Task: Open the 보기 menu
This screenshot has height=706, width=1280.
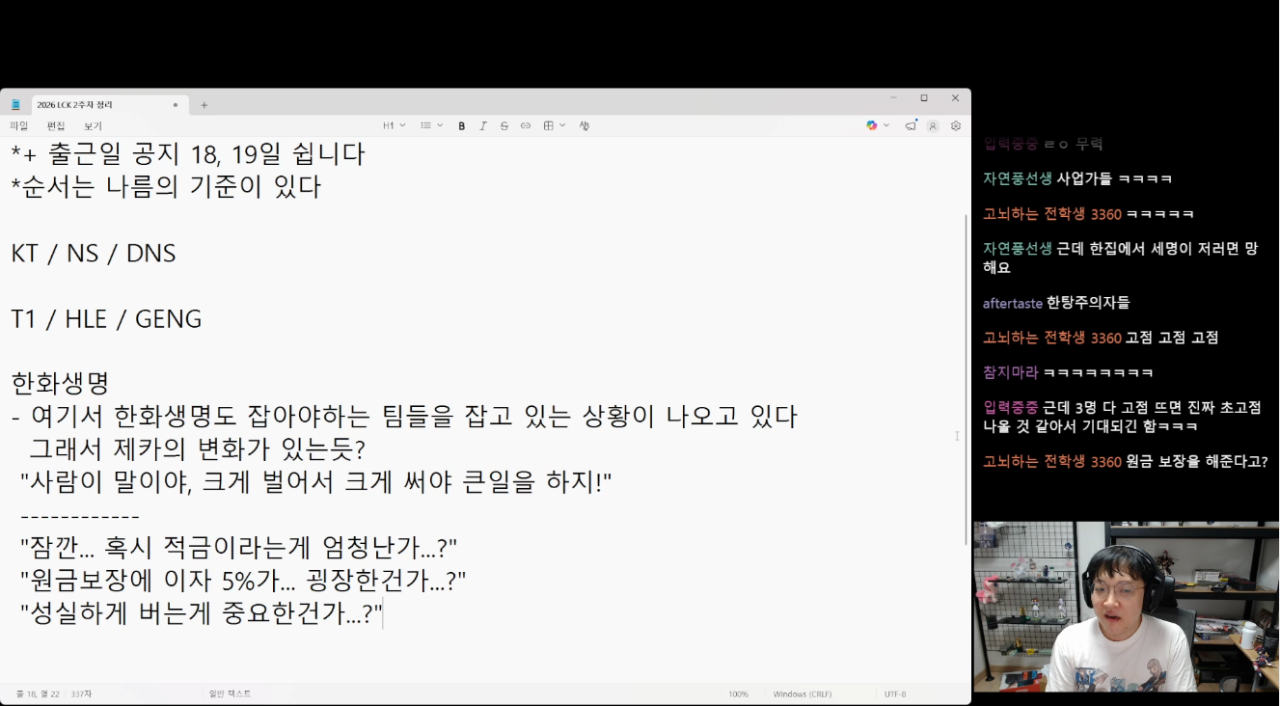Action: click(x=93, y=126)
